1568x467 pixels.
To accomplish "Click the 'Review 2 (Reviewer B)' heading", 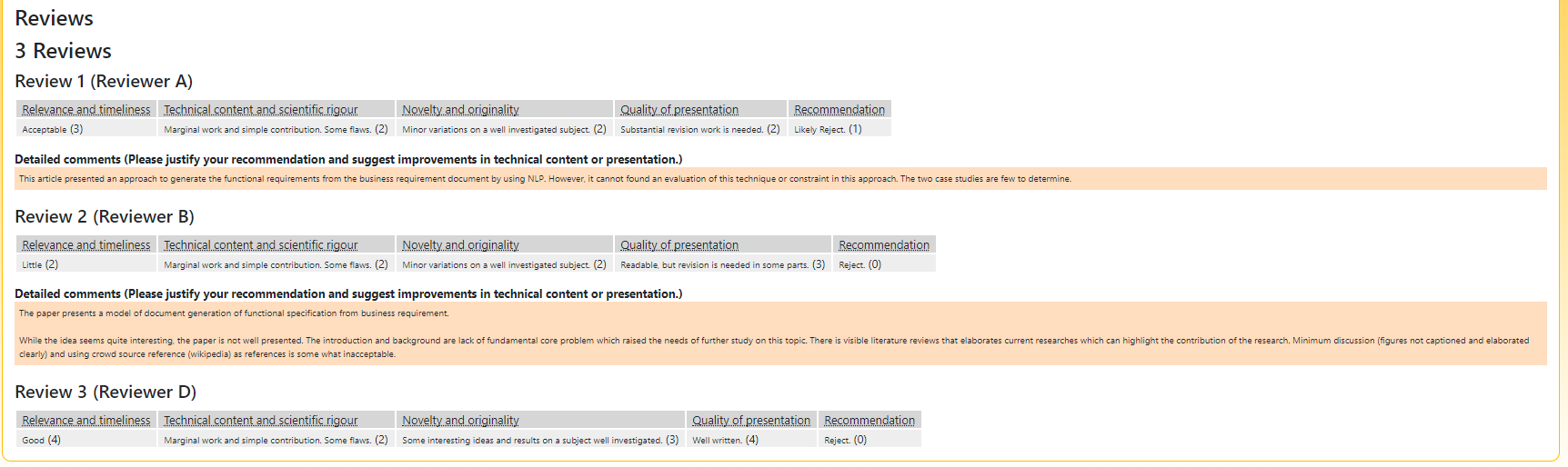I will pyautogui.click(x=105, y=216).
